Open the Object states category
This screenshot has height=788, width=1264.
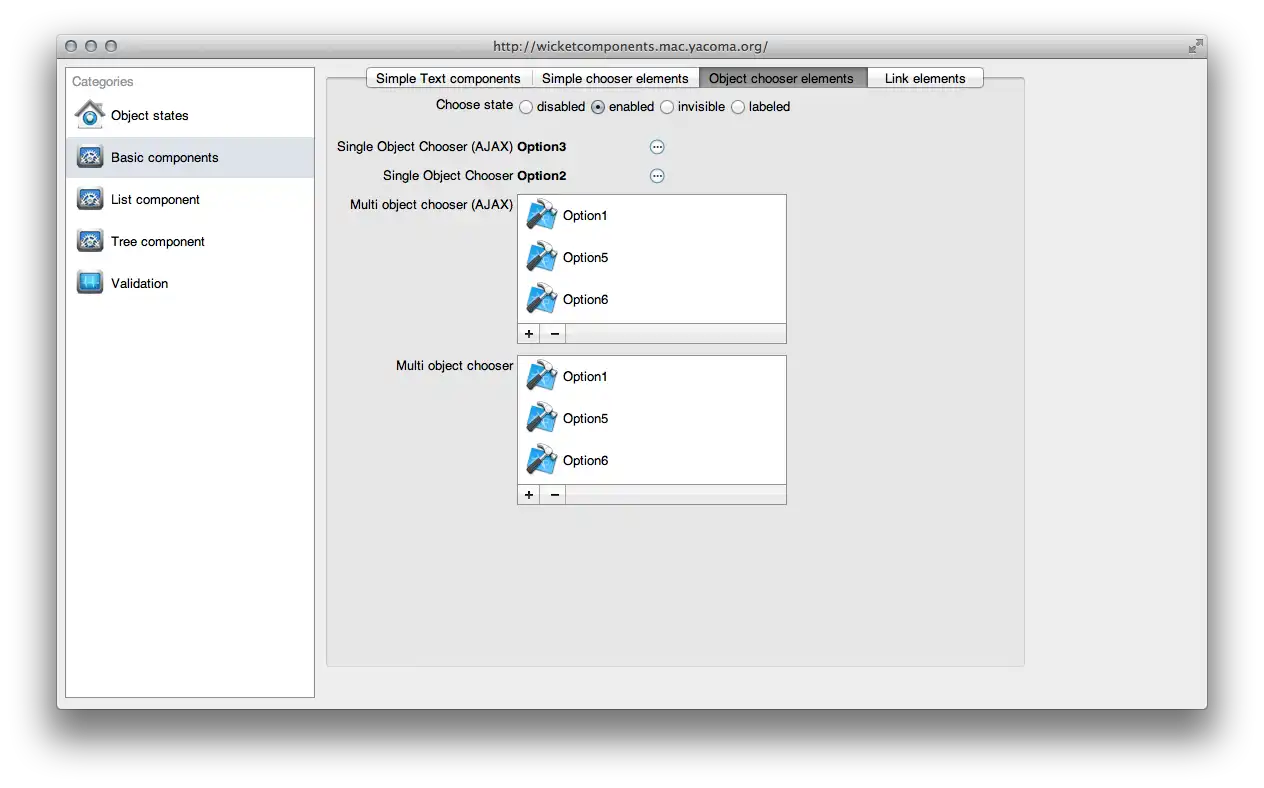(x=190, y=115)
